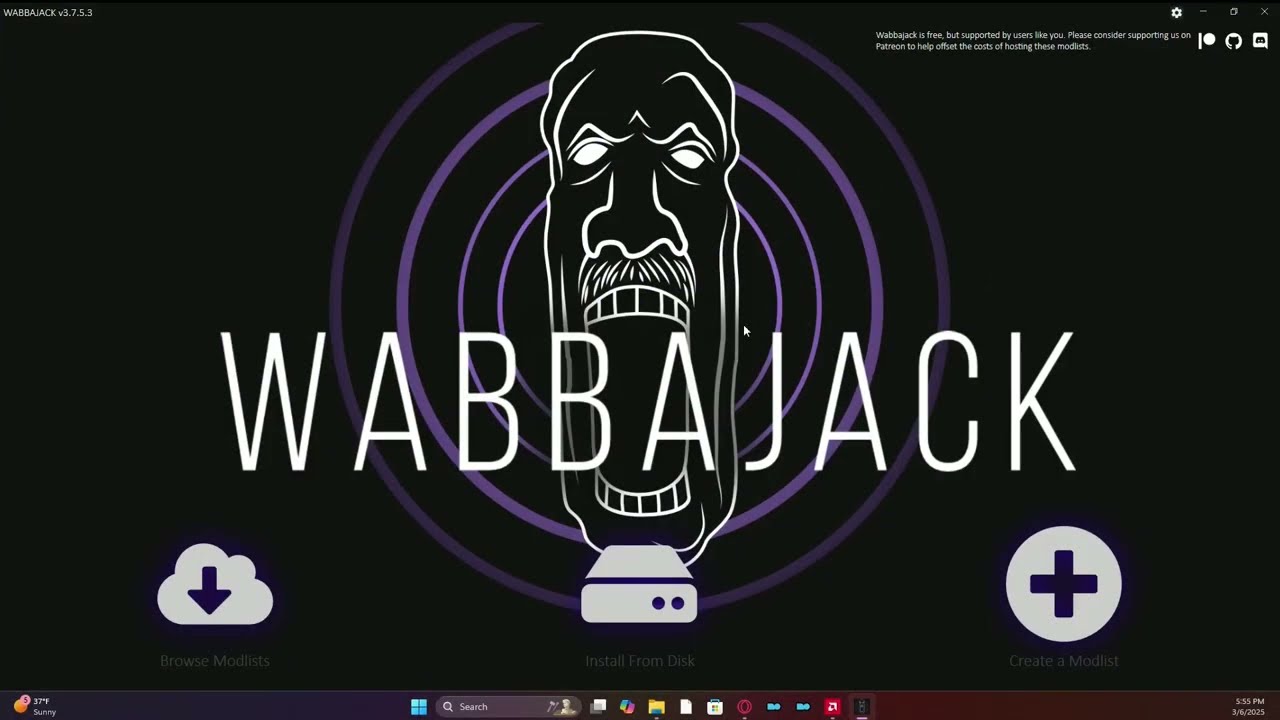Click the taskbar Search box
The width and height of the screenshot is (1280, 720).
pyautogui.click(x=509, y=707)
